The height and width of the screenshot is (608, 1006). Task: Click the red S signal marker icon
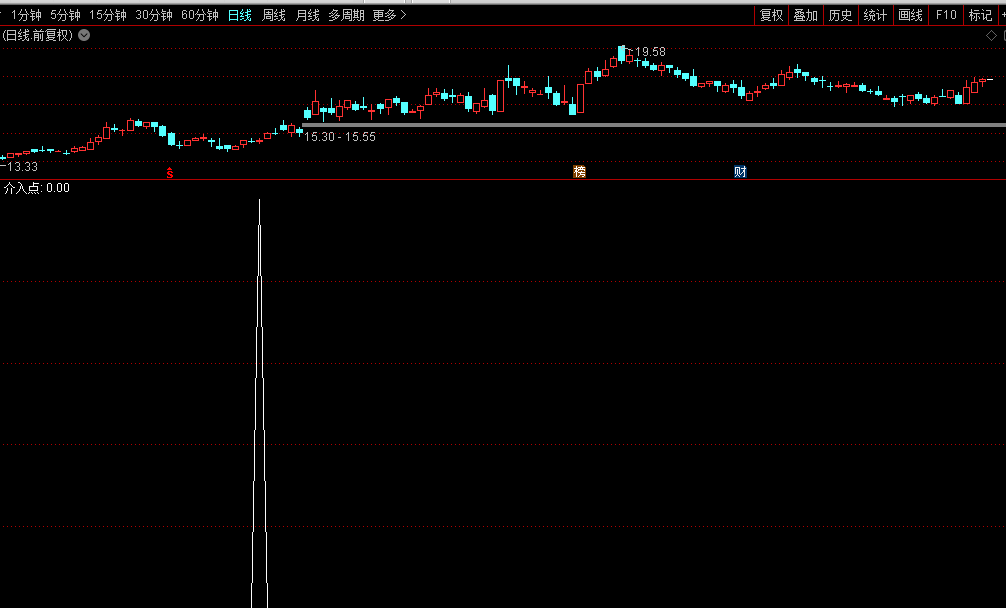point(170,172)
